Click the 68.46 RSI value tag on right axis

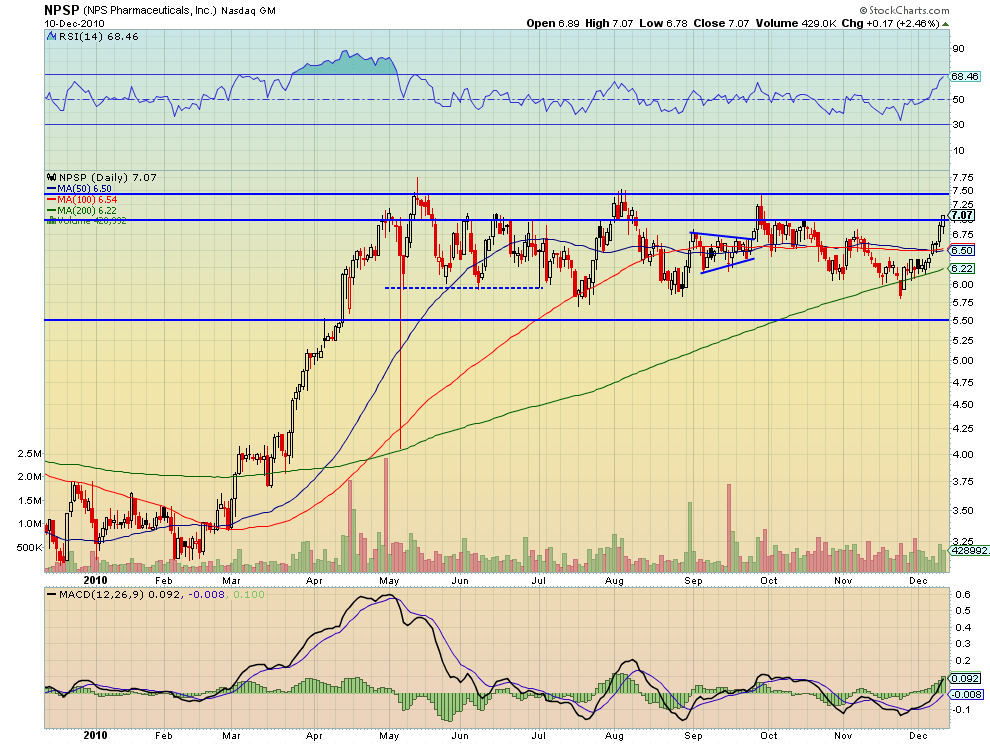964,76
